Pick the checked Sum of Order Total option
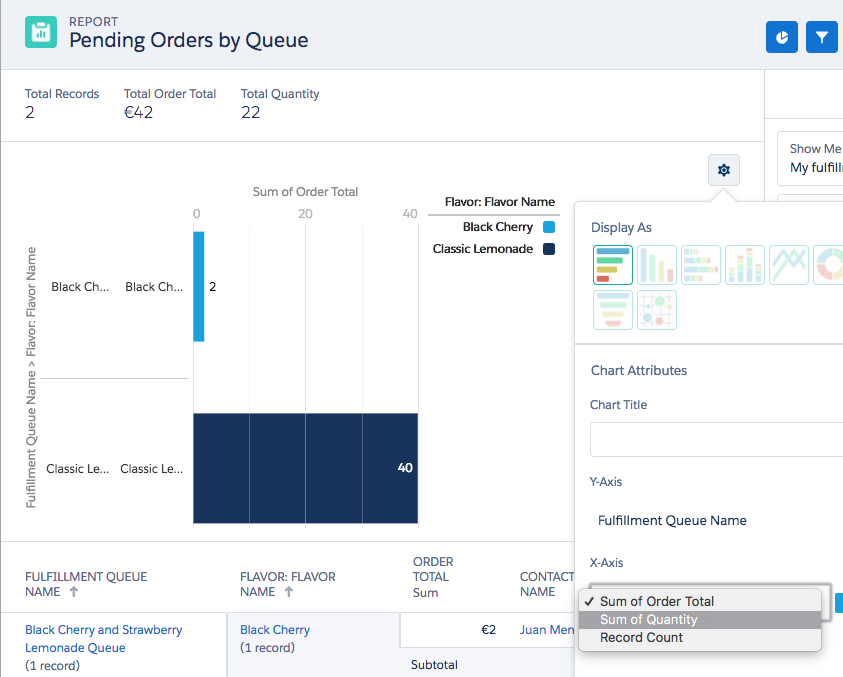 click(x=656, y=602)
